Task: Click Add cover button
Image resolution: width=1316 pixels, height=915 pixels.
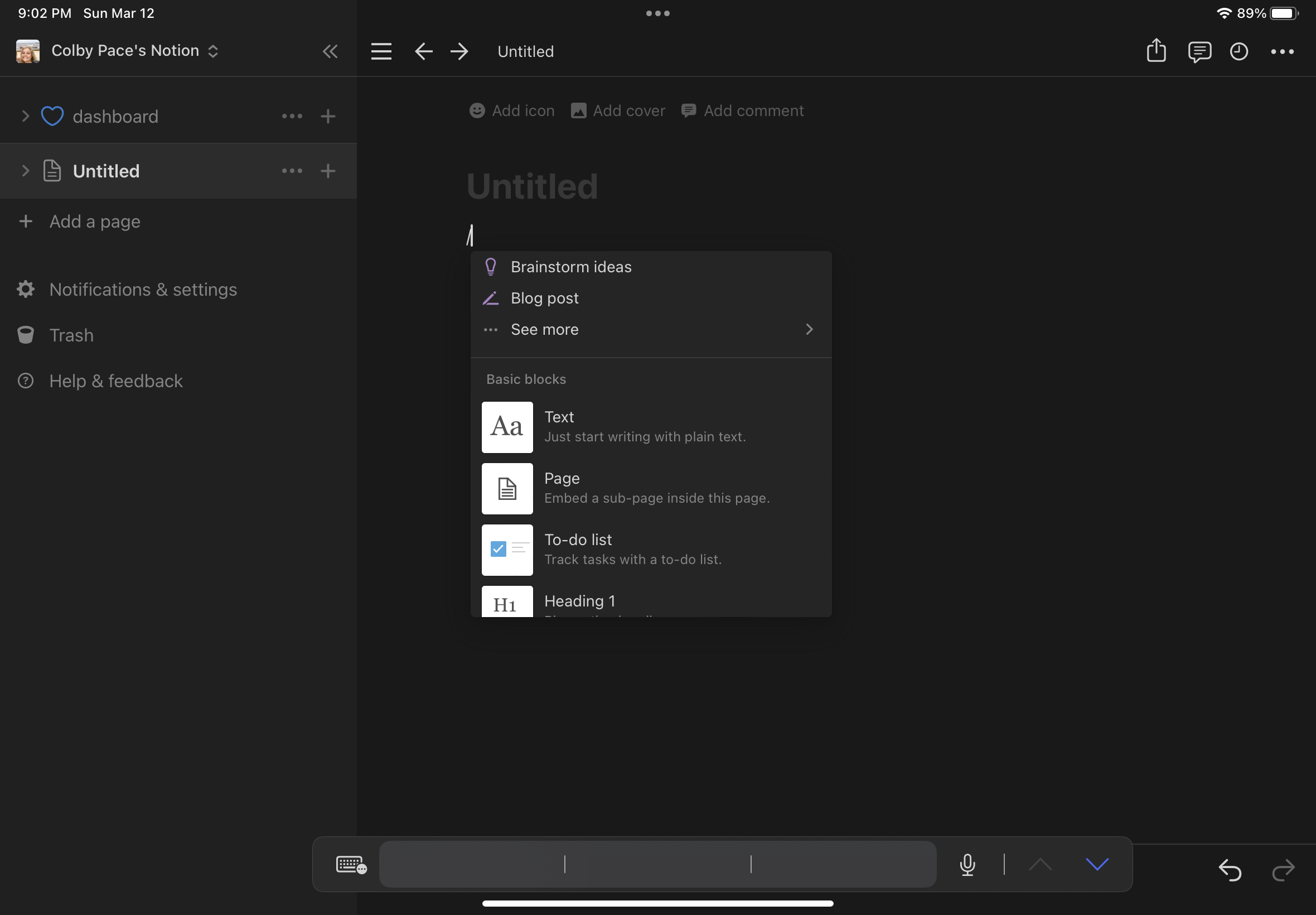Action: pyautogui.click(x=618, y=110)
